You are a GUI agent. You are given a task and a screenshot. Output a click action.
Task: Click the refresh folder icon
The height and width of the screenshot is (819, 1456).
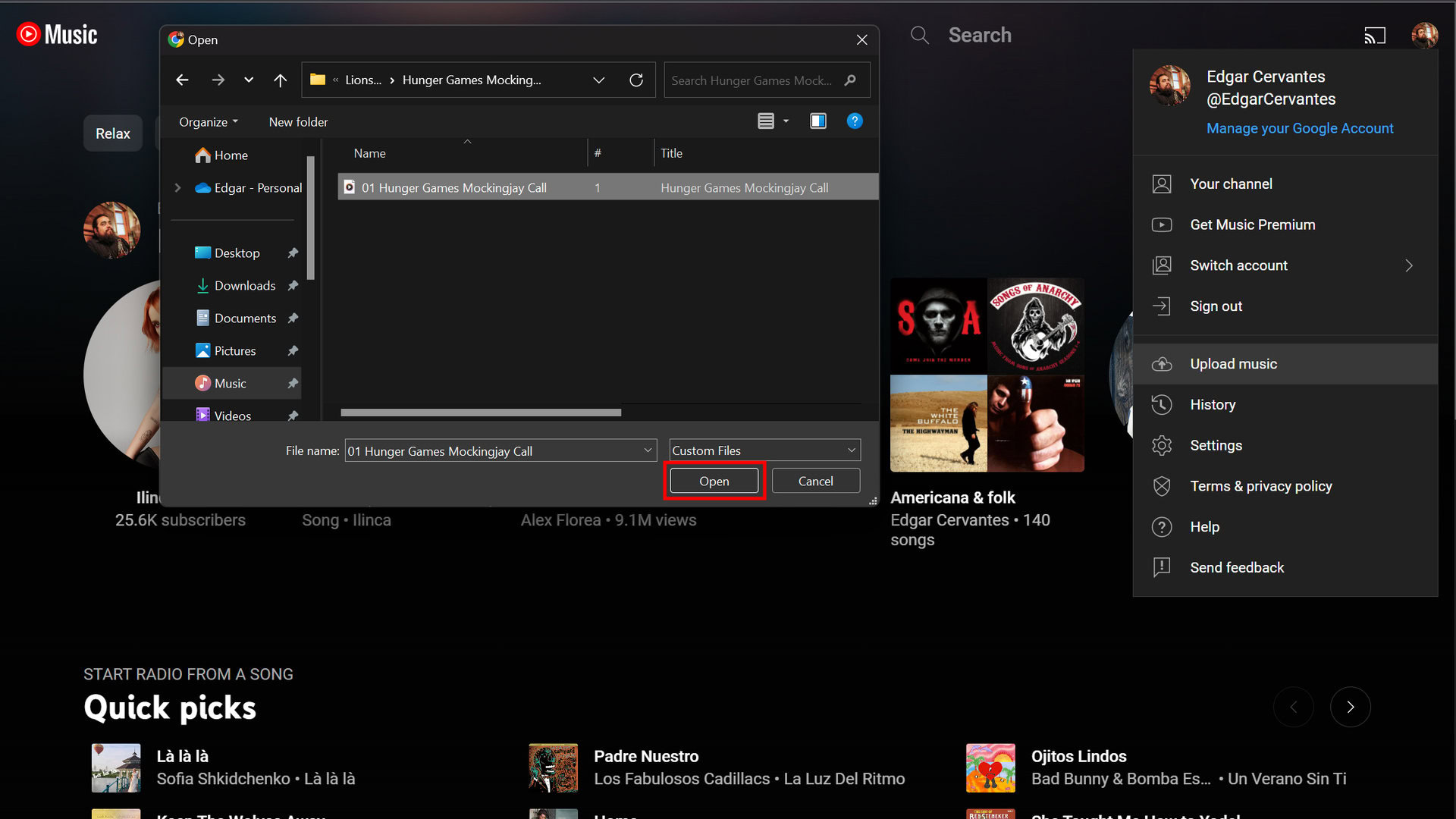636,80
